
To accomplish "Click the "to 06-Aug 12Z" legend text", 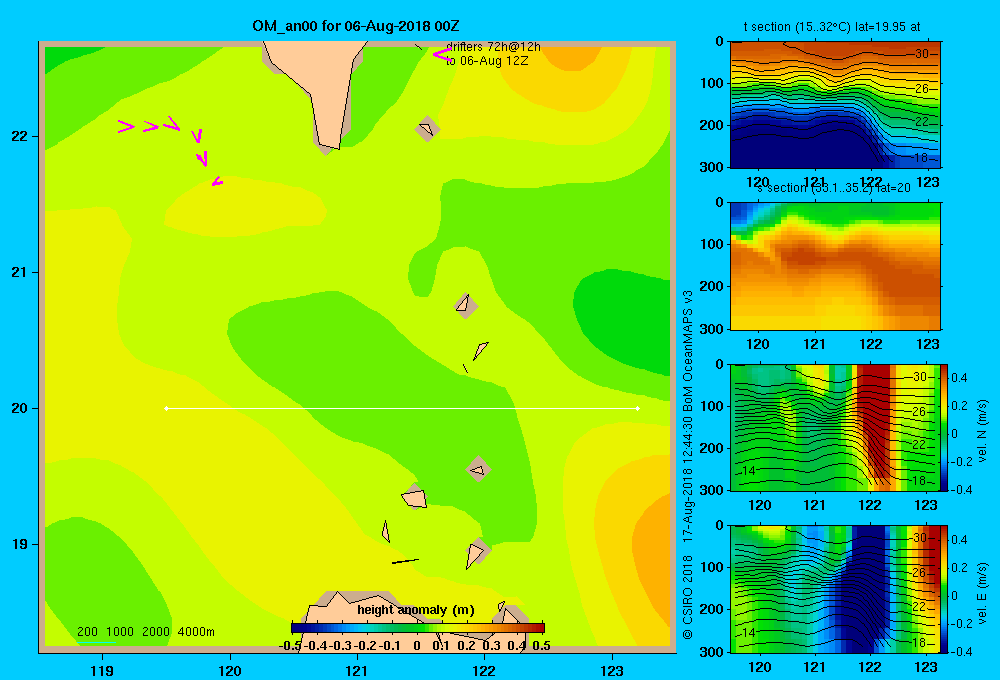I will click(x=487, y=61).
